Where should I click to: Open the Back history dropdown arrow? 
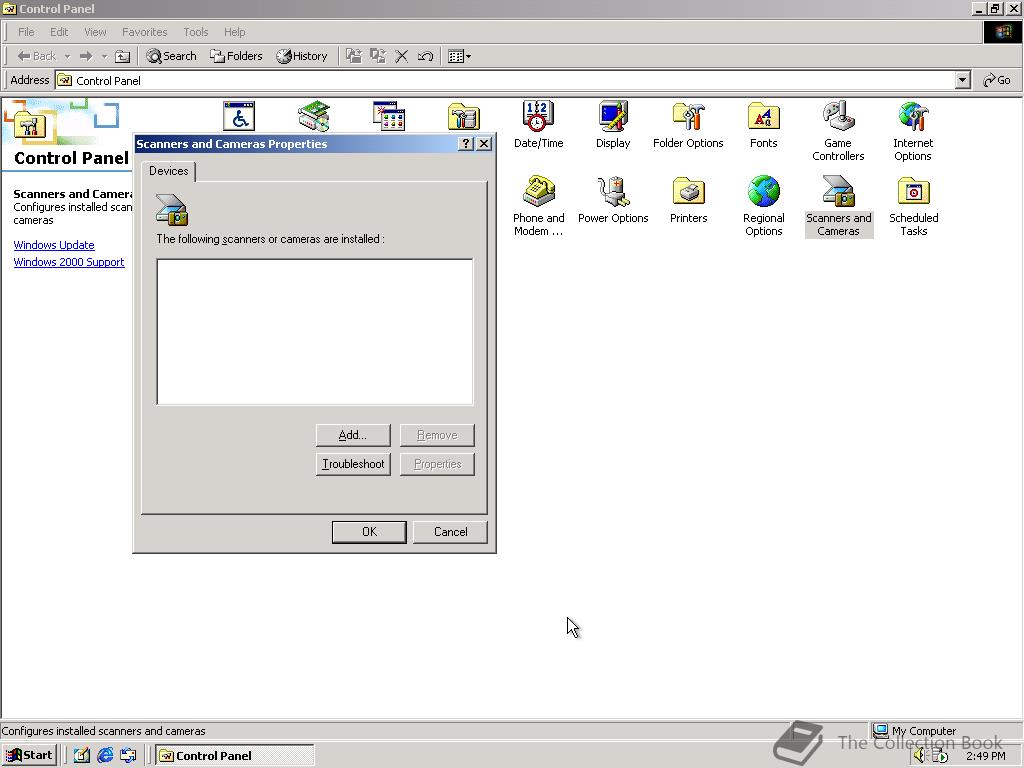point(67,56)
